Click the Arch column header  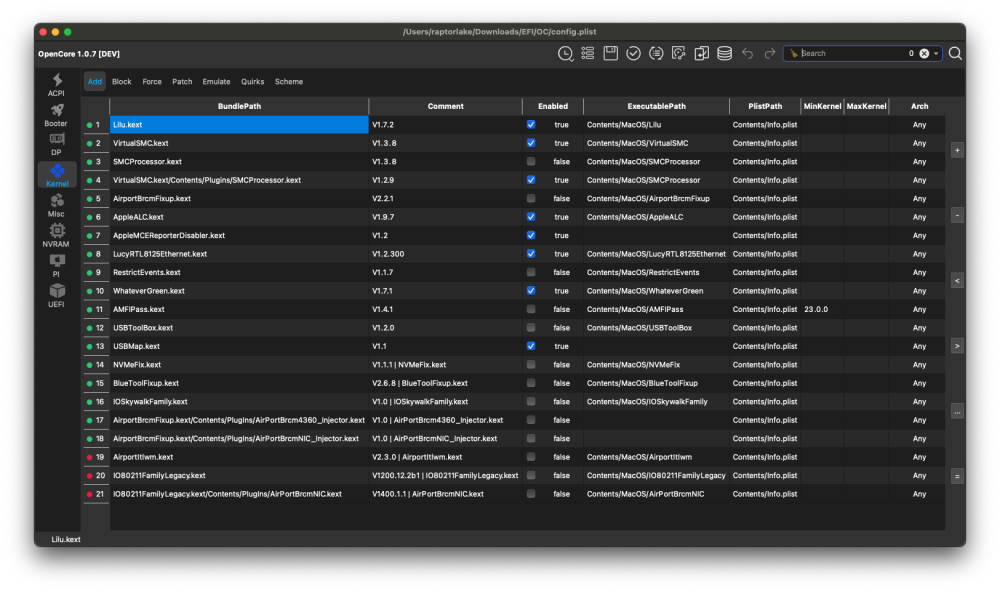pos(919,106)
